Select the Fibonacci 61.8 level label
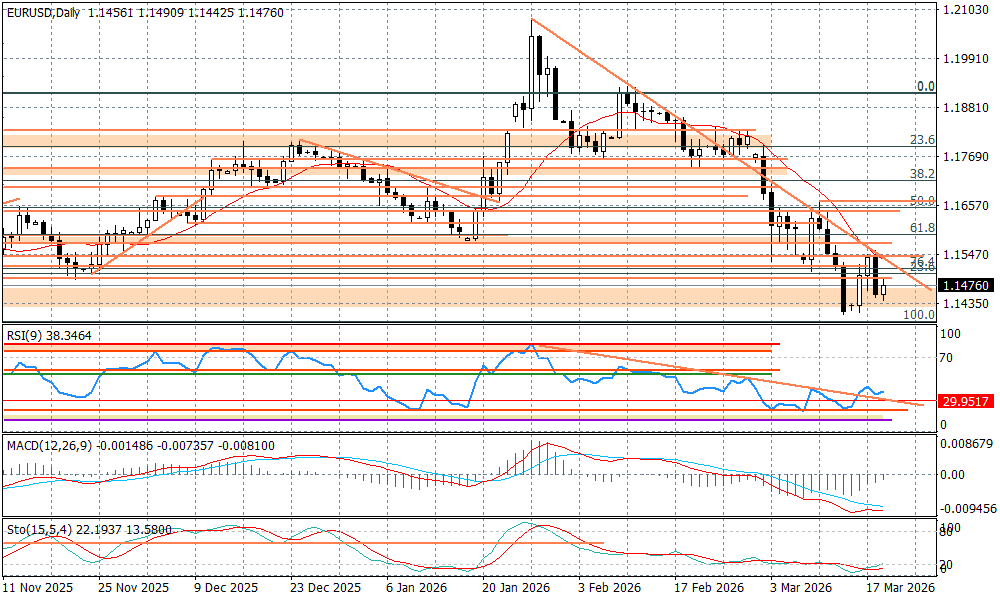Screen dimensions: 1000x600 pos(921,228)
